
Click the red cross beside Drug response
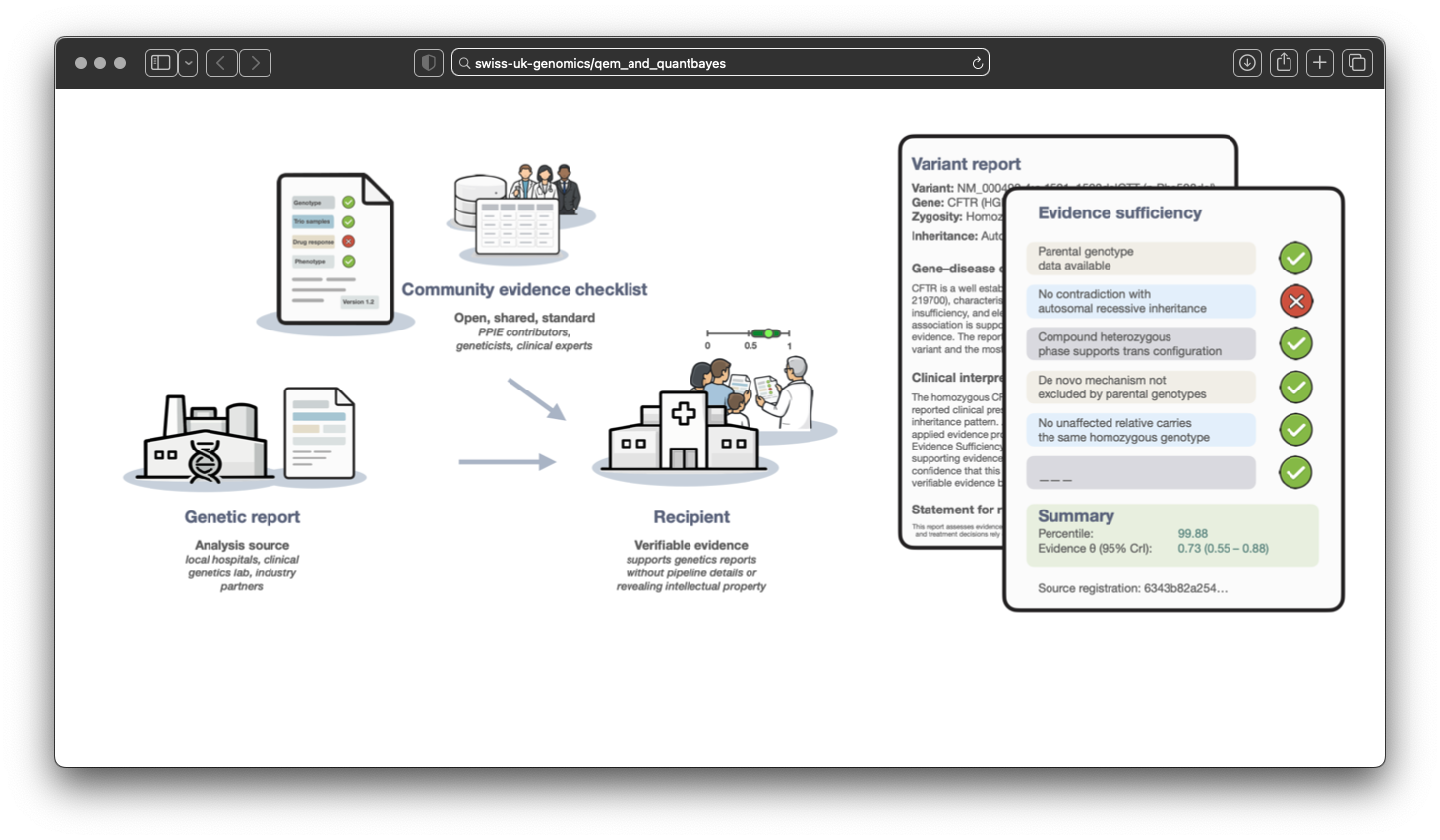coord(348,241)
